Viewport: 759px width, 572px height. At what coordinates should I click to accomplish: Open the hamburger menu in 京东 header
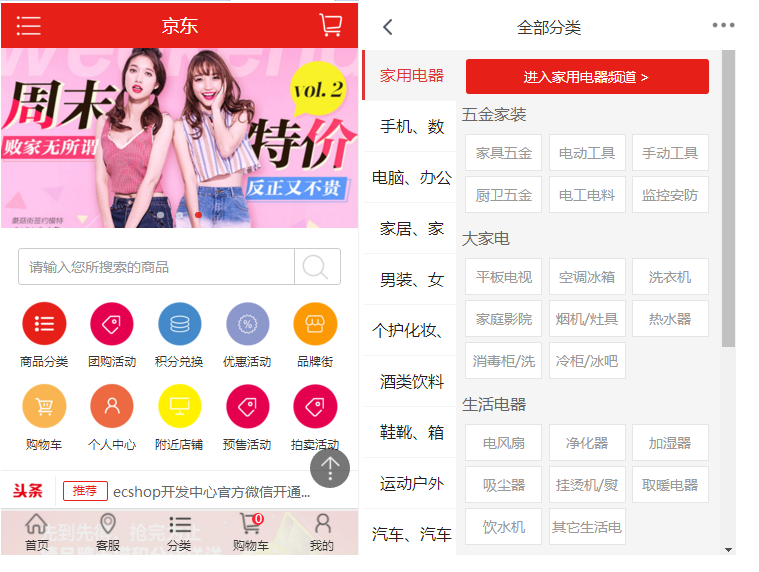point(28,26)
